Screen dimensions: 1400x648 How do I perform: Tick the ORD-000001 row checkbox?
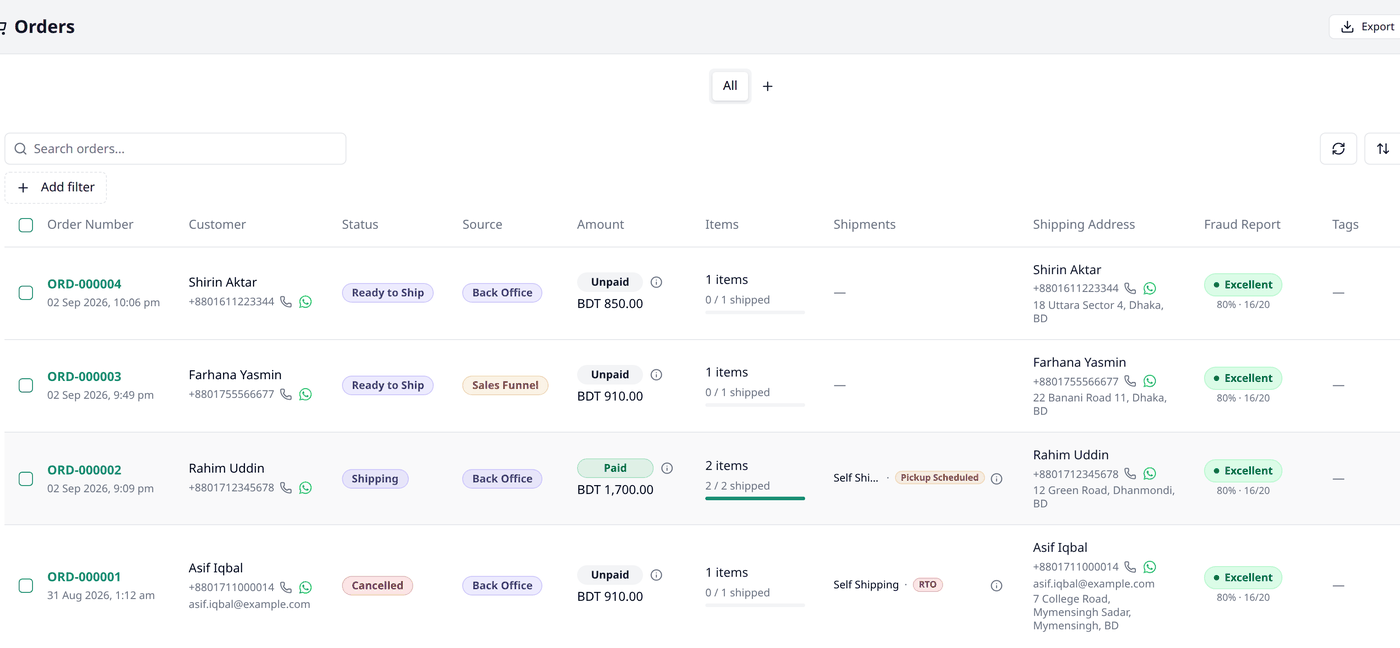(26, 585)
